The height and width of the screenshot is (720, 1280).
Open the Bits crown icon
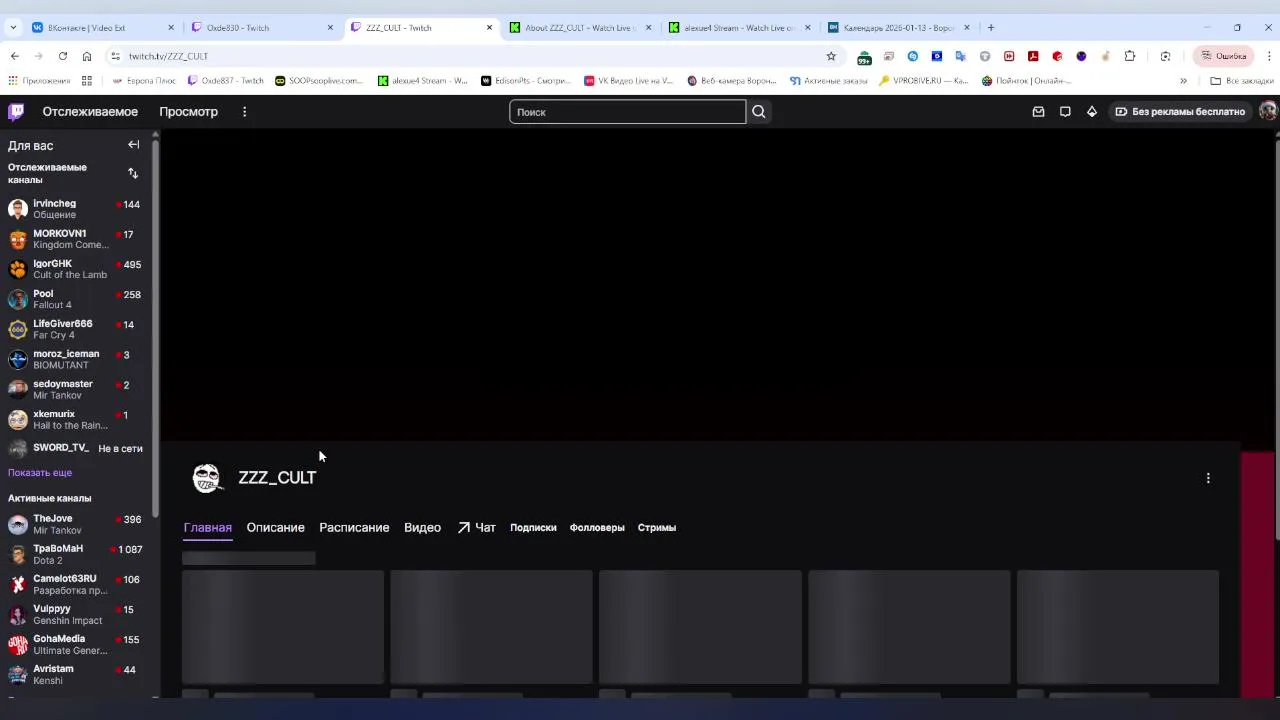coord(1092,112)
